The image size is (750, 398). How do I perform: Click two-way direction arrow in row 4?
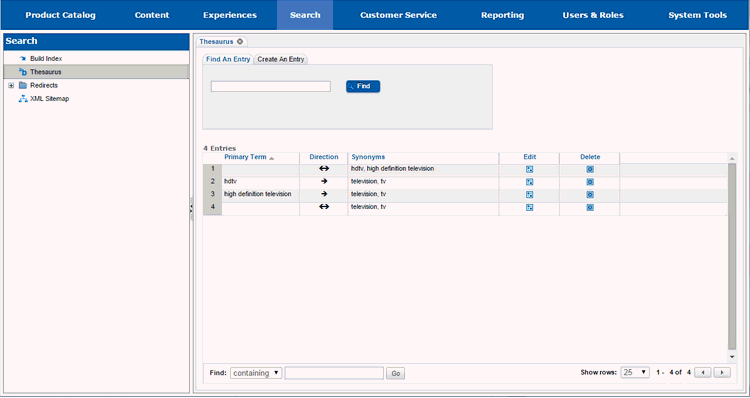(x=324, y=207)
